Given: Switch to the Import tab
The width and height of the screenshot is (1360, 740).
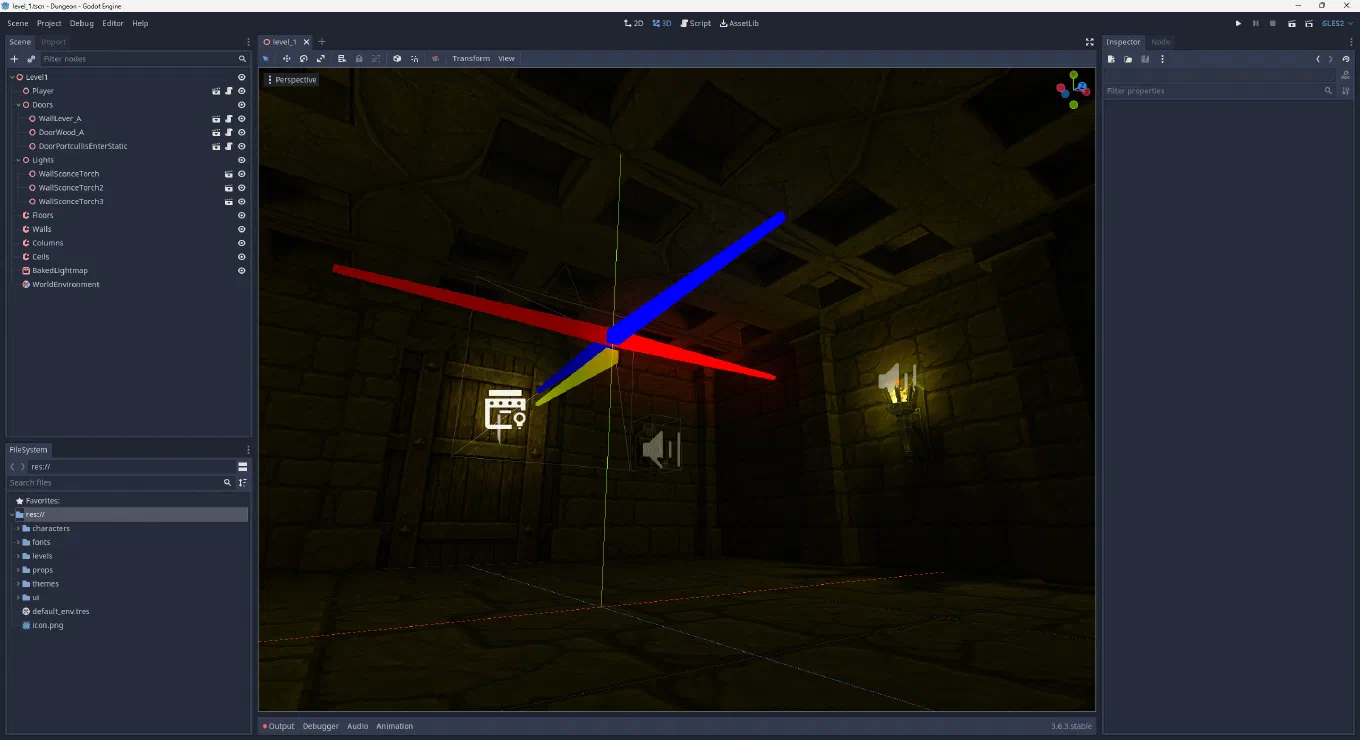Looking at the screenshot, I should [54, 42].
